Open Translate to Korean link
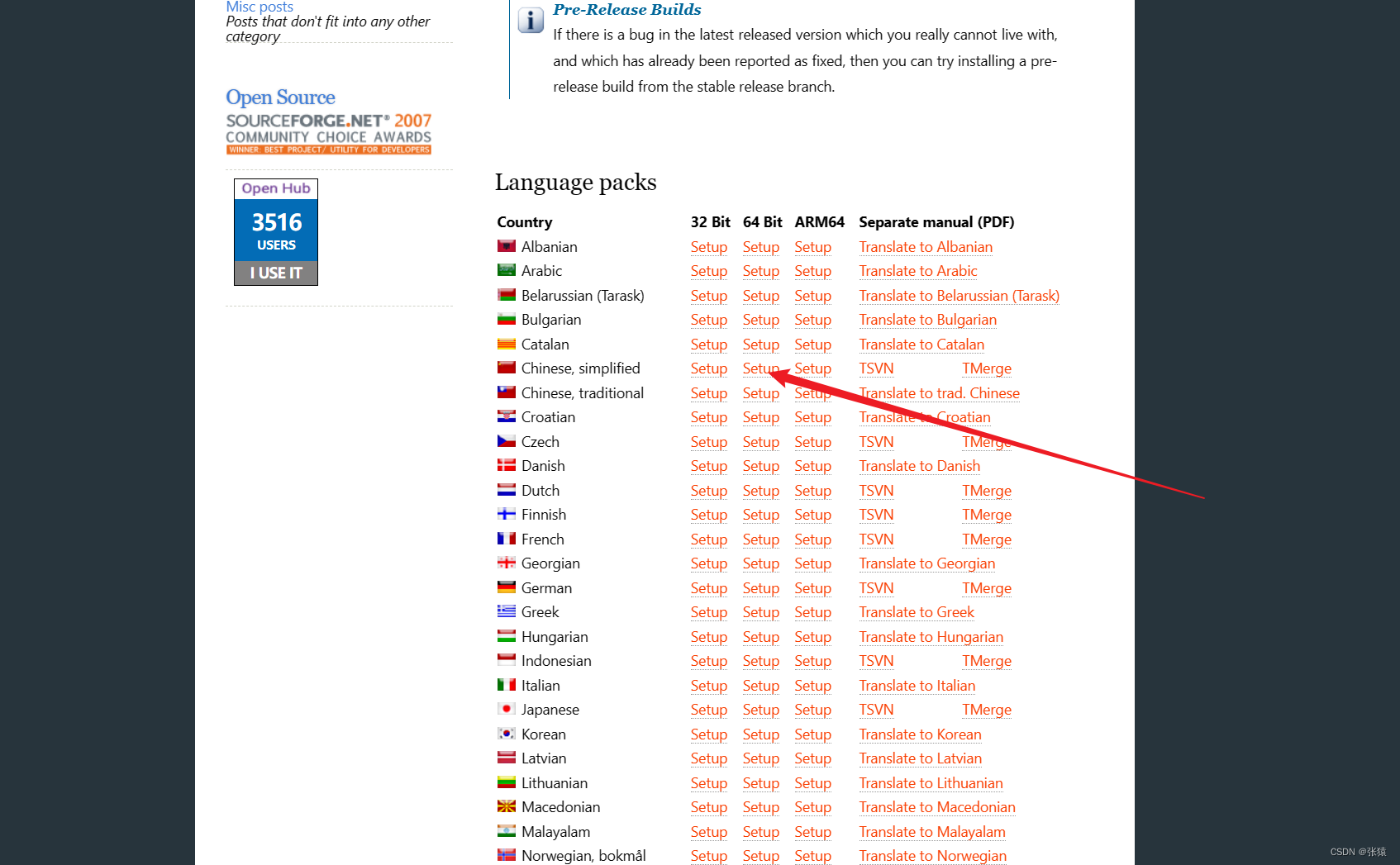 click(x=920, y=734)
